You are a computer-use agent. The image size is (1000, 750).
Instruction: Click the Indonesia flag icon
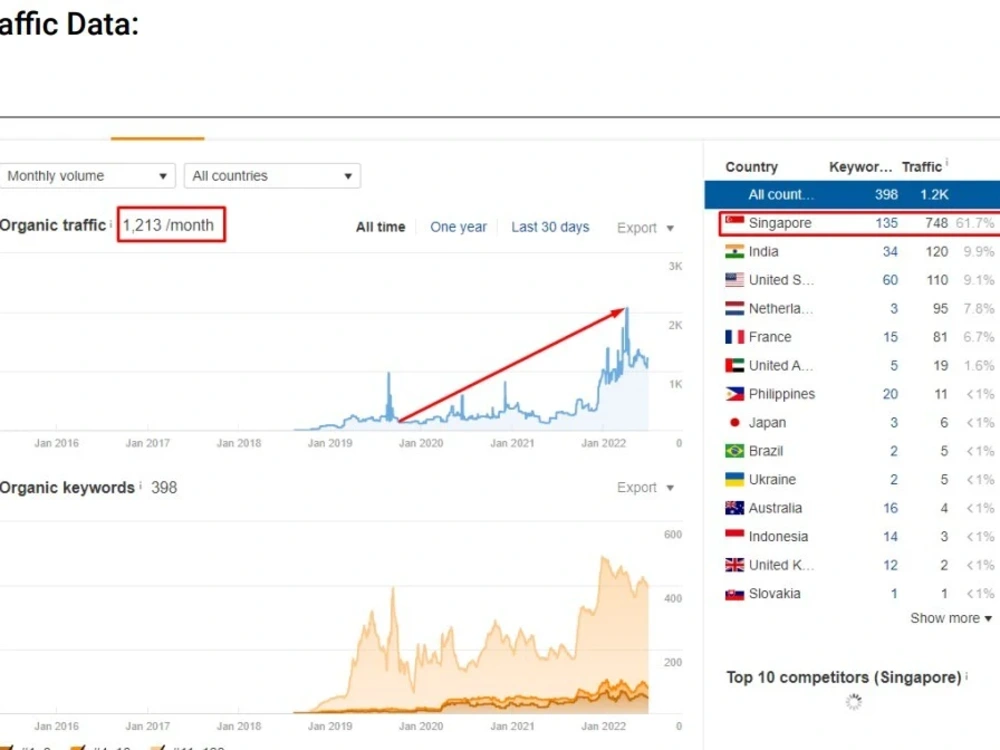(735, 536)
